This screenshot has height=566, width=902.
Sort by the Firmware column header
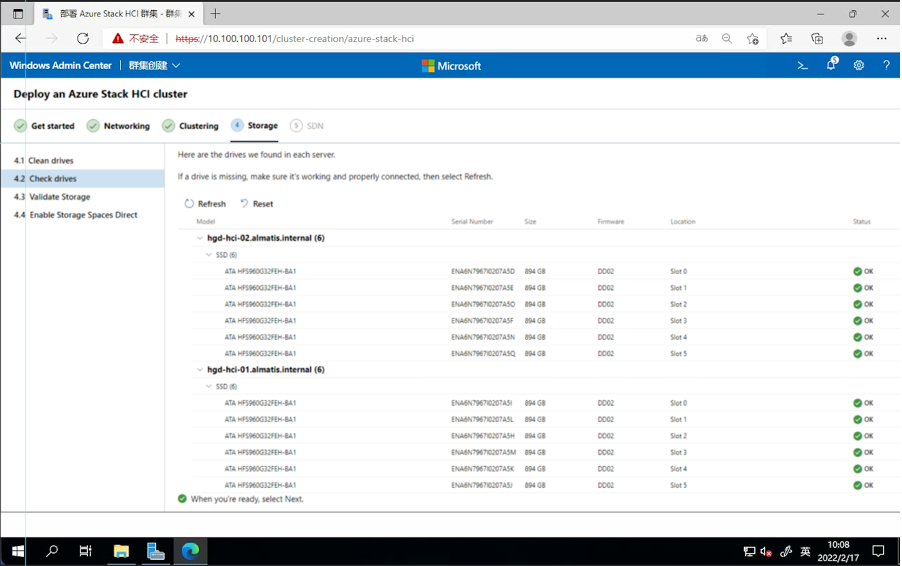610,221
